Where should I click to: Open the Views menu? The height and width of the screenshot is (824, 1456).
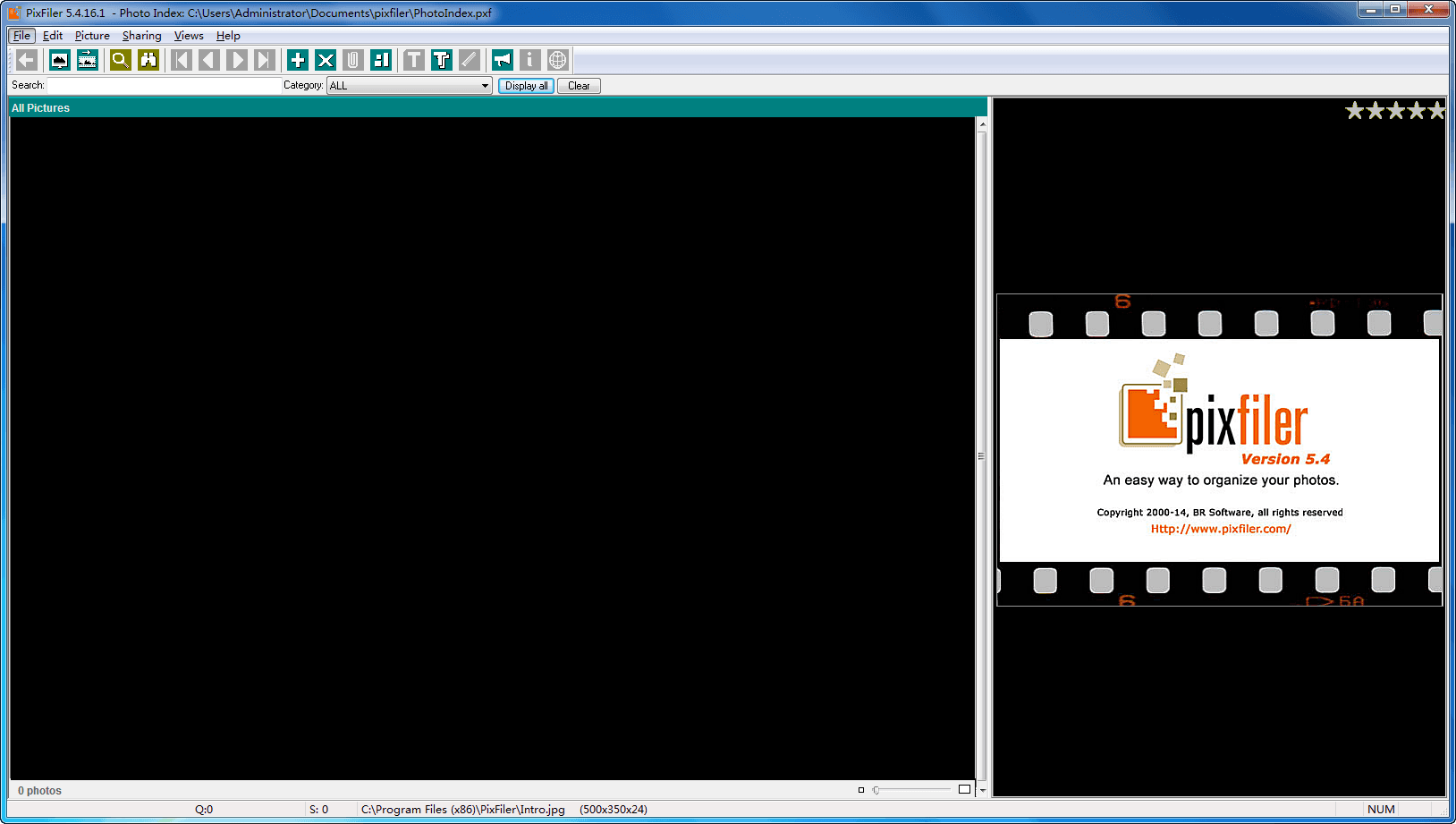(x=189, y=36)
